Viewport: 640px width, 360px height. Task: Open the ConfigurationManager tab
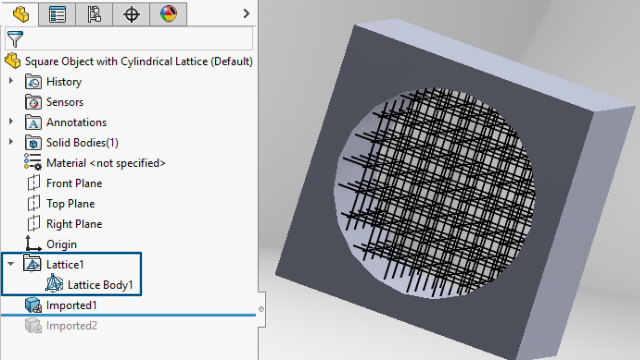click(94, 14)
